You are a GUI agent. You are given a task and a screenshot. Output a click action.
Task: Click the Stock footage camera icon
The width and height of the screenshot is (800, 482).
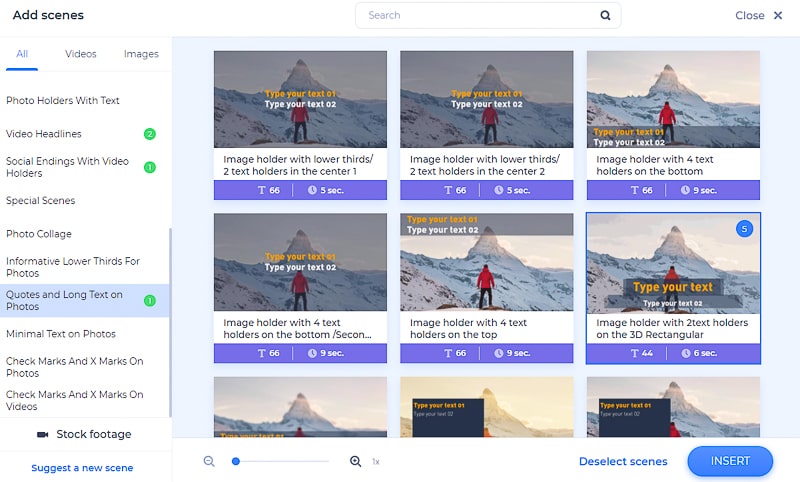tap(43, 434)
